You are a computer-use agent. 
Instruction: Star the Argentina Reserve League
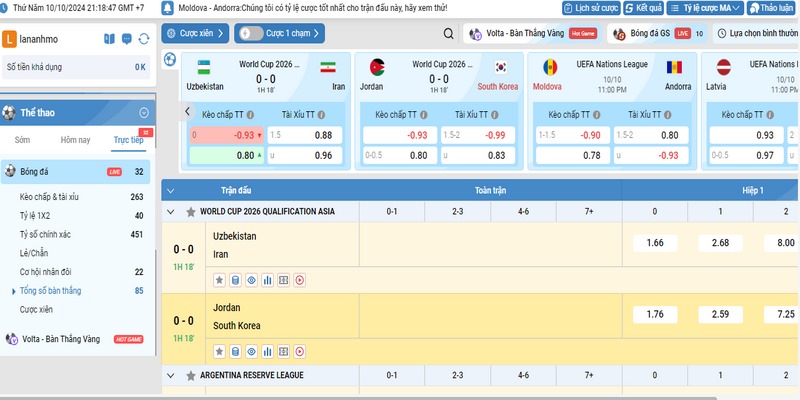[x=191, y=376]
